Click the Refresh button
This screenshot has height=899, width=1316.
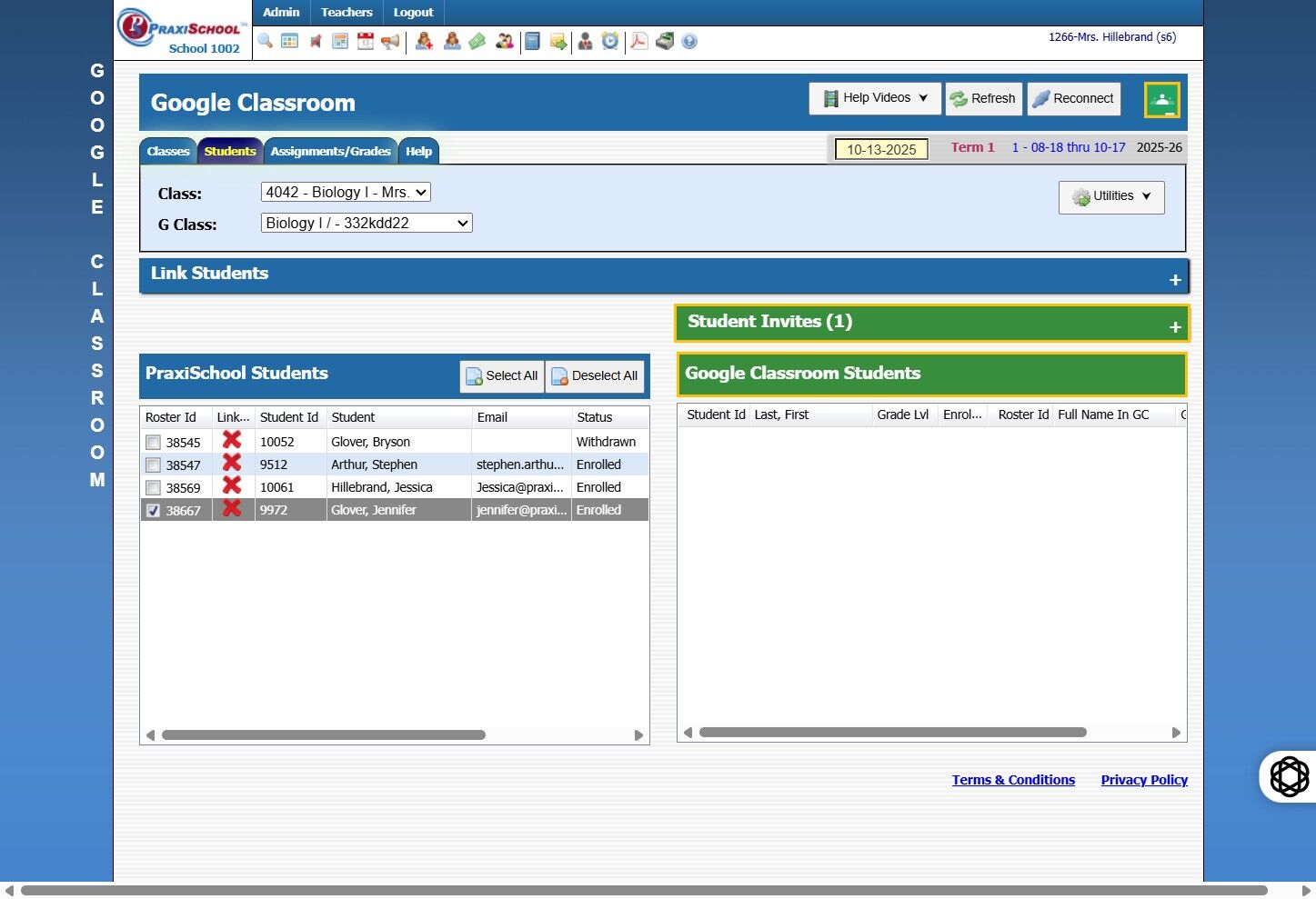point(983,98)
